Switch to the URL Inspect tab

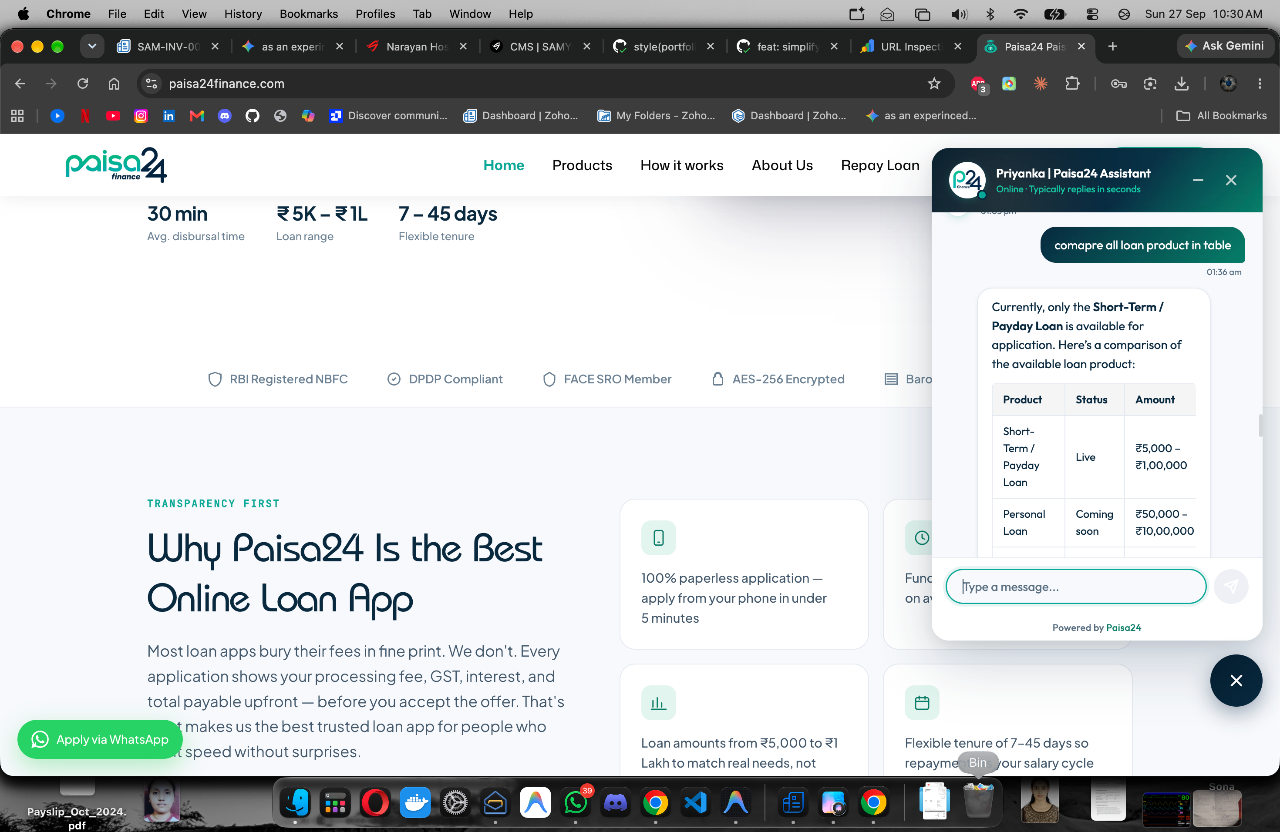[910, 46]
